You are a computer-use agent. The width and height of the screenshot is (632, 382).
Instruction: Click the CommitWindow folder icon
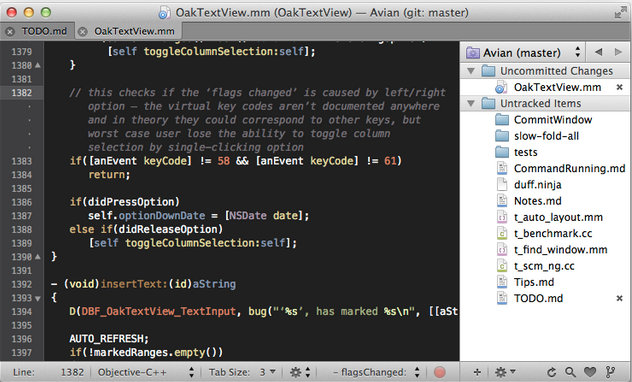[x=502, y=120]
